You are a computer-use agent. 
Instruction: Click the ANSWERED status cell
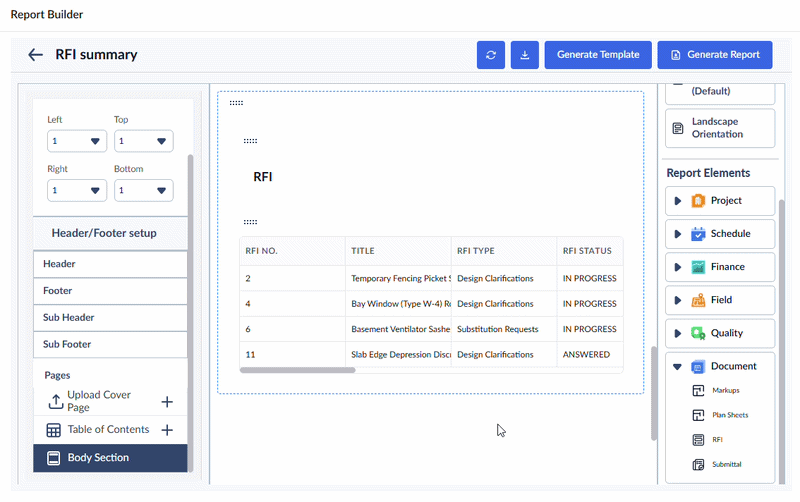(590, 355)
